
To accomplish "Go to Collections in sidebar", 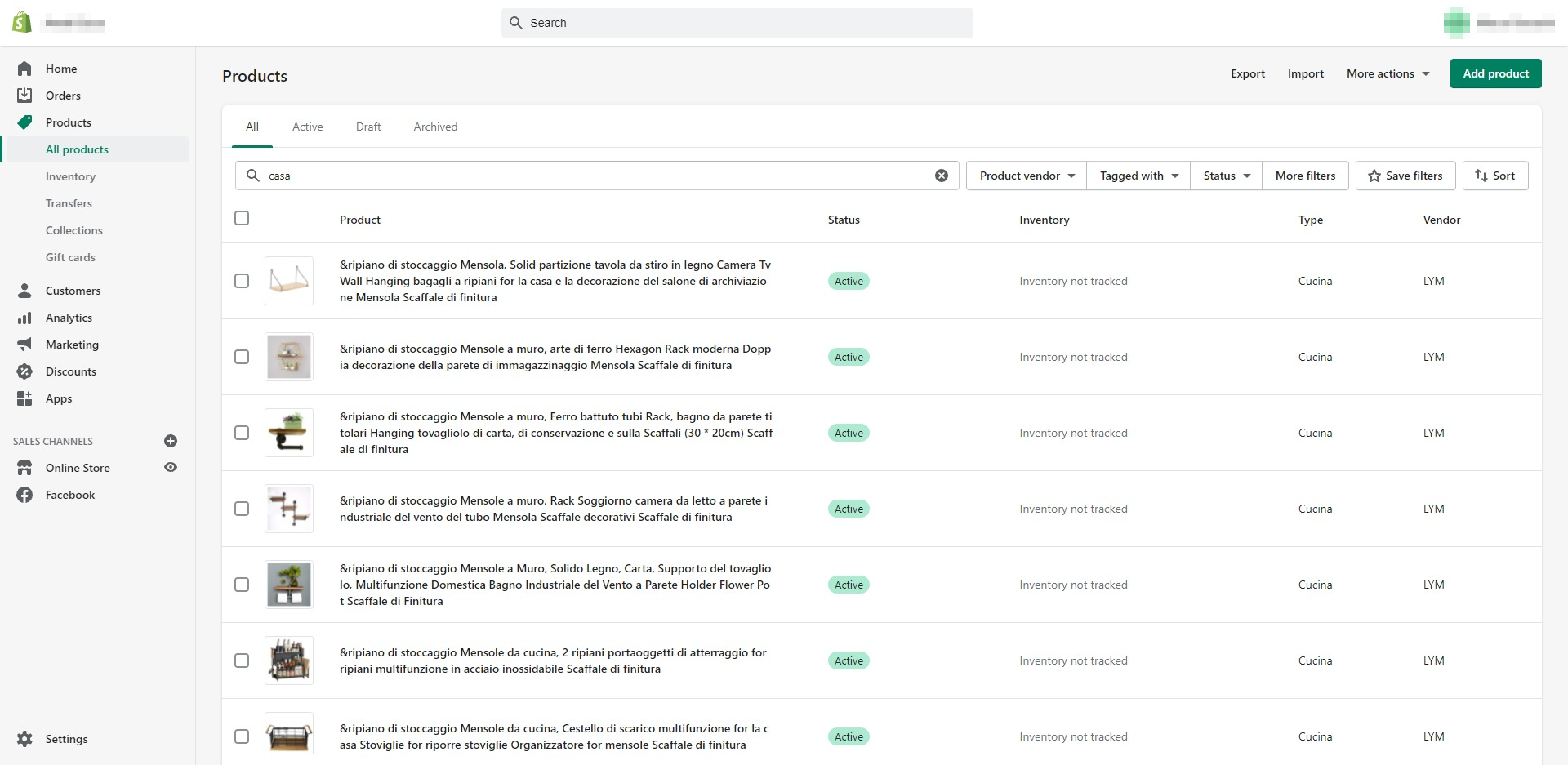I will 74,230.
